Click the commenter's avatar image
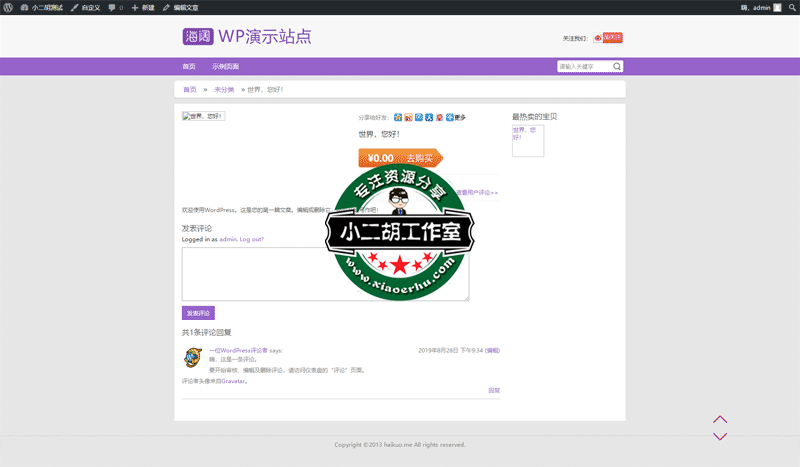The height and width of the screenshot is (467, 800). (x=193, y=357)
